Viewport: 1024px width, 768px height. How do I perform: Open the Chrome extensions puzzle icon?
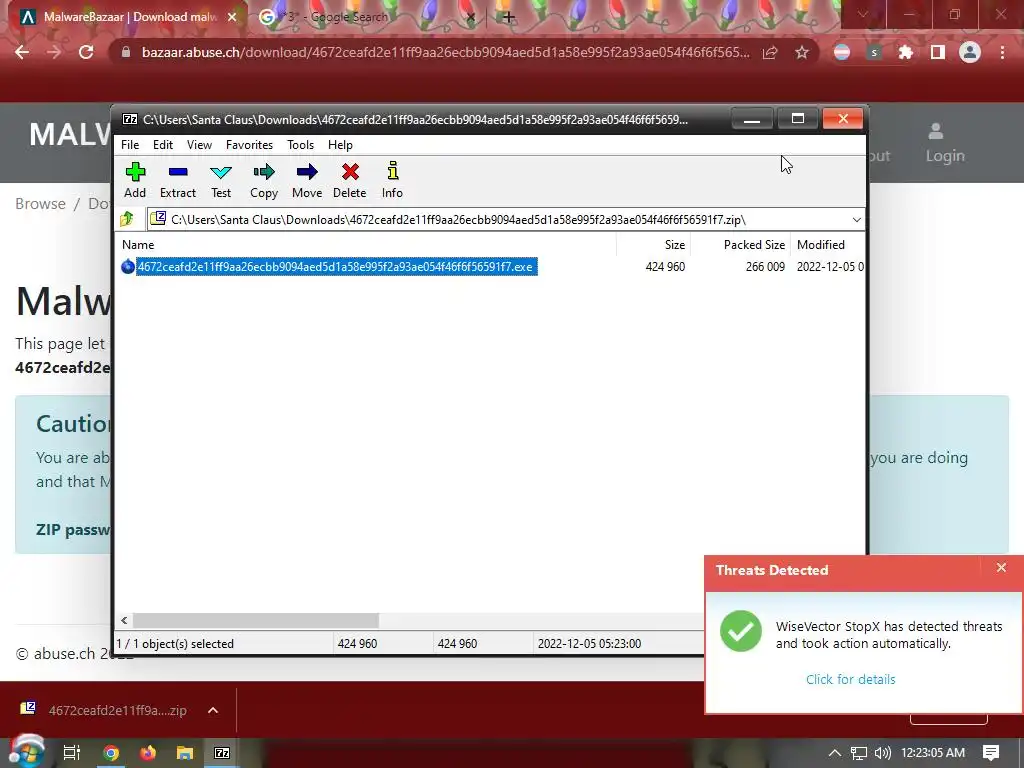click(x=905, y=52)
